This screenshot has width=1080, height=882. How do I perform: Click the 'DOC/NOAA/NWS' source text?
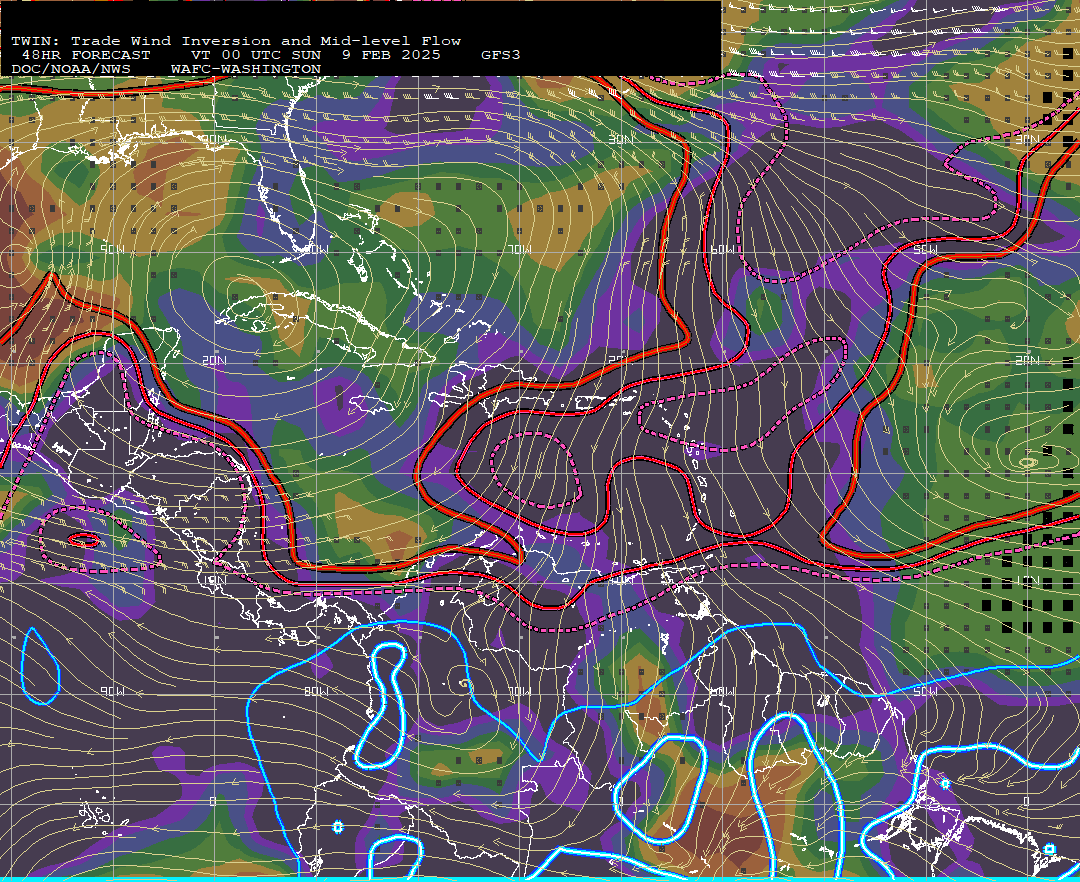[x=71, y=70]
